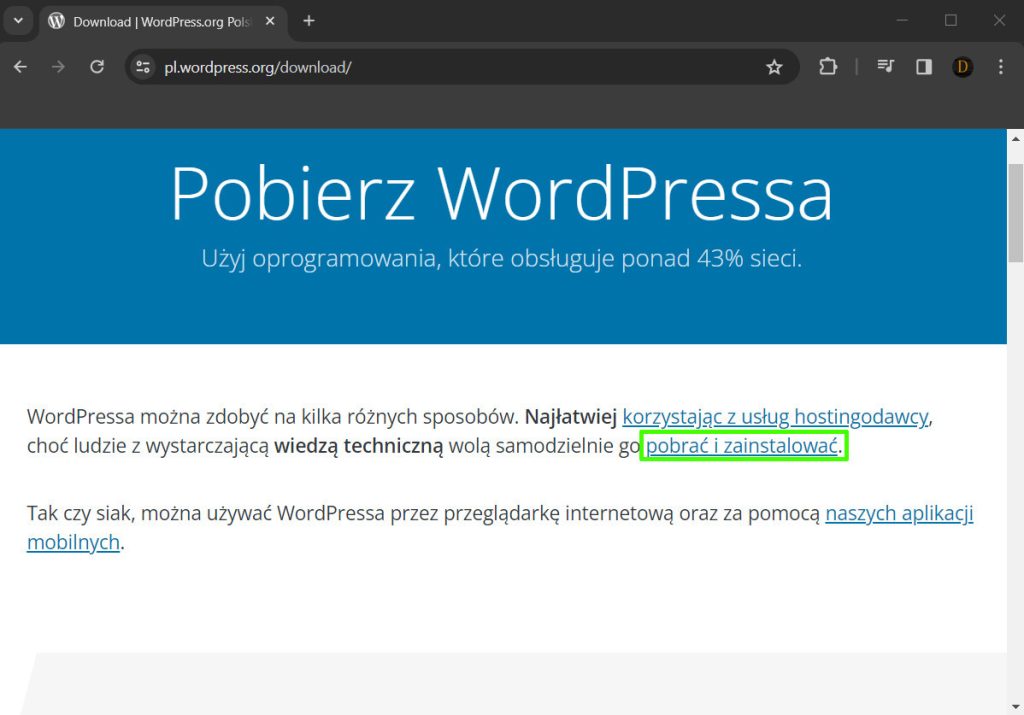Click the forward navigation arrow
This screenshot has width=1024, height=715.
[x=58, y=67]
